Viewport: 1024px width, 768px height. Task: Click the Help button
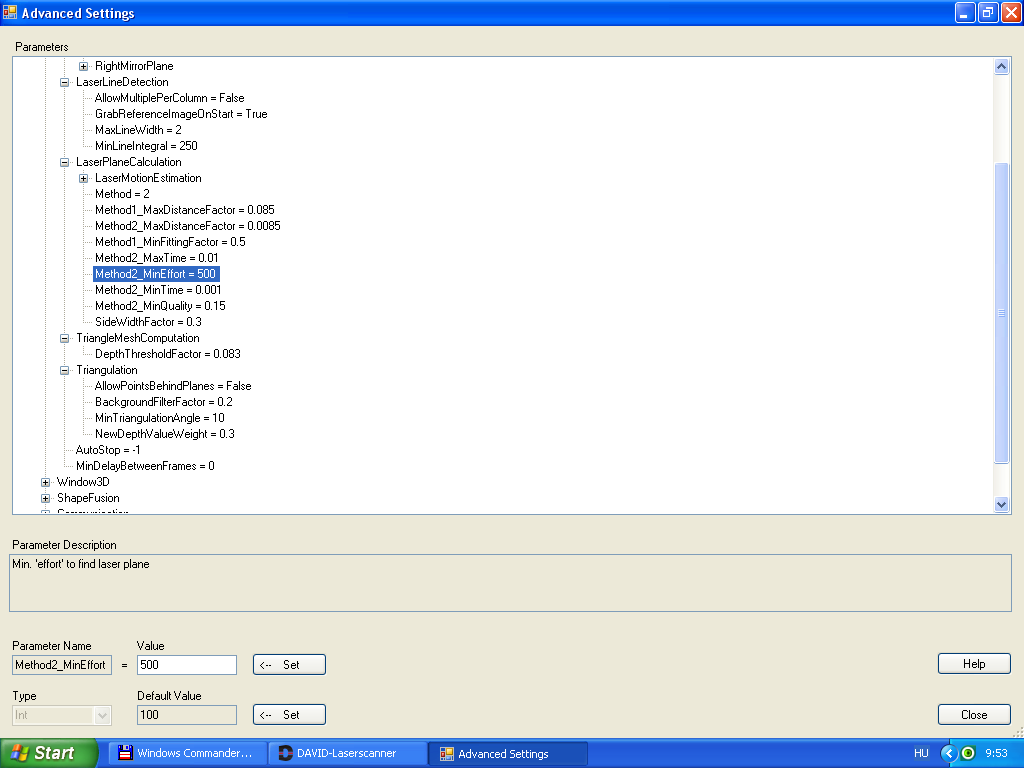973,664
